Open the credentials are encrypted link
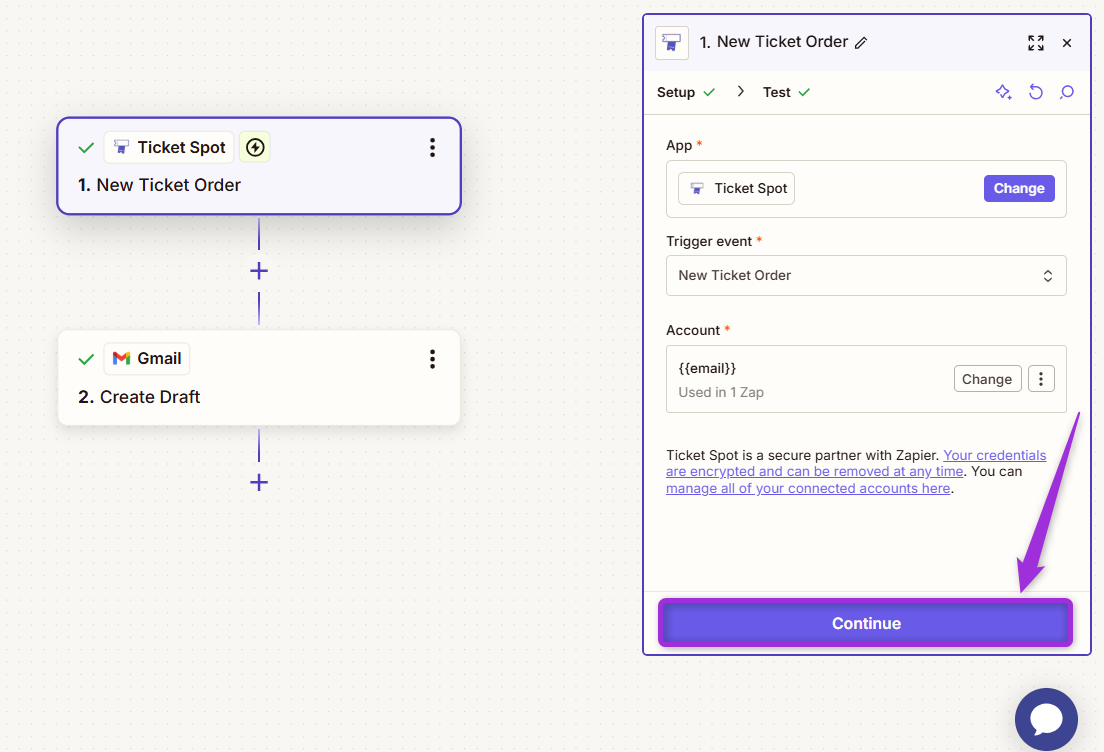1104x752 pixels. click(855, 463)
